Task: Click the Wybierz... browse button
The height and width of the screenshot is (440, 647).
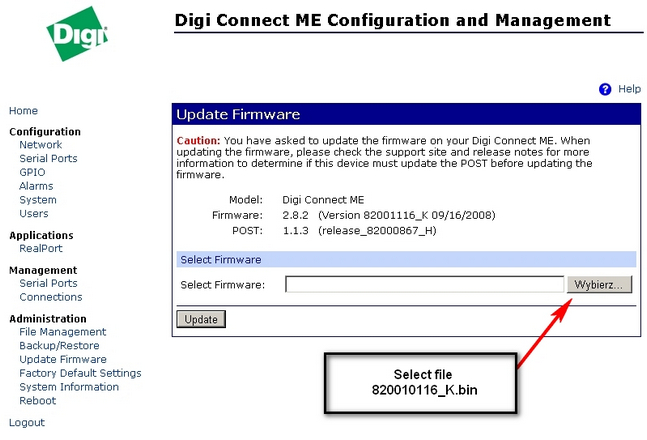Action: (599, 284)
